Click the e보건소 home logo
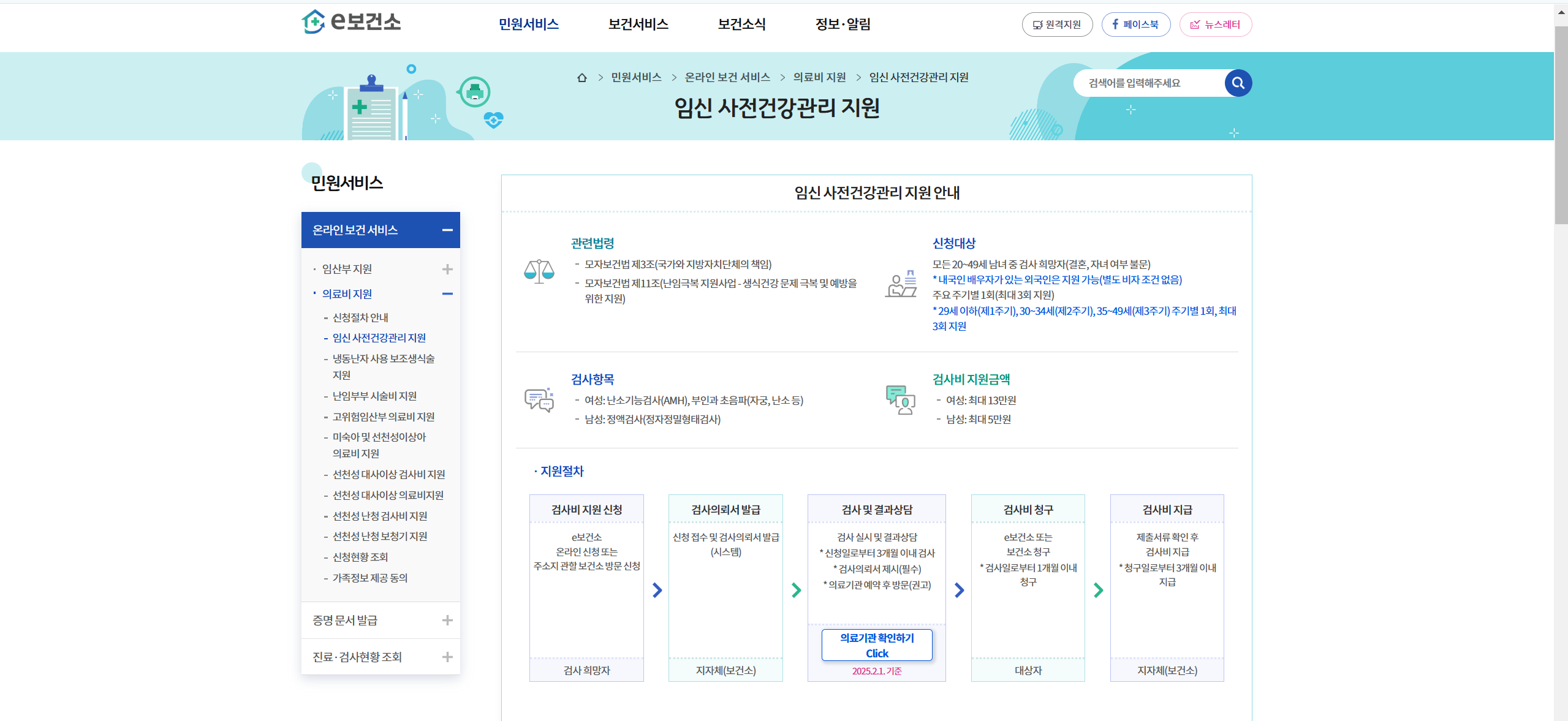The height and width of the screenshot is (721, 1568). (x=351, y=22)
